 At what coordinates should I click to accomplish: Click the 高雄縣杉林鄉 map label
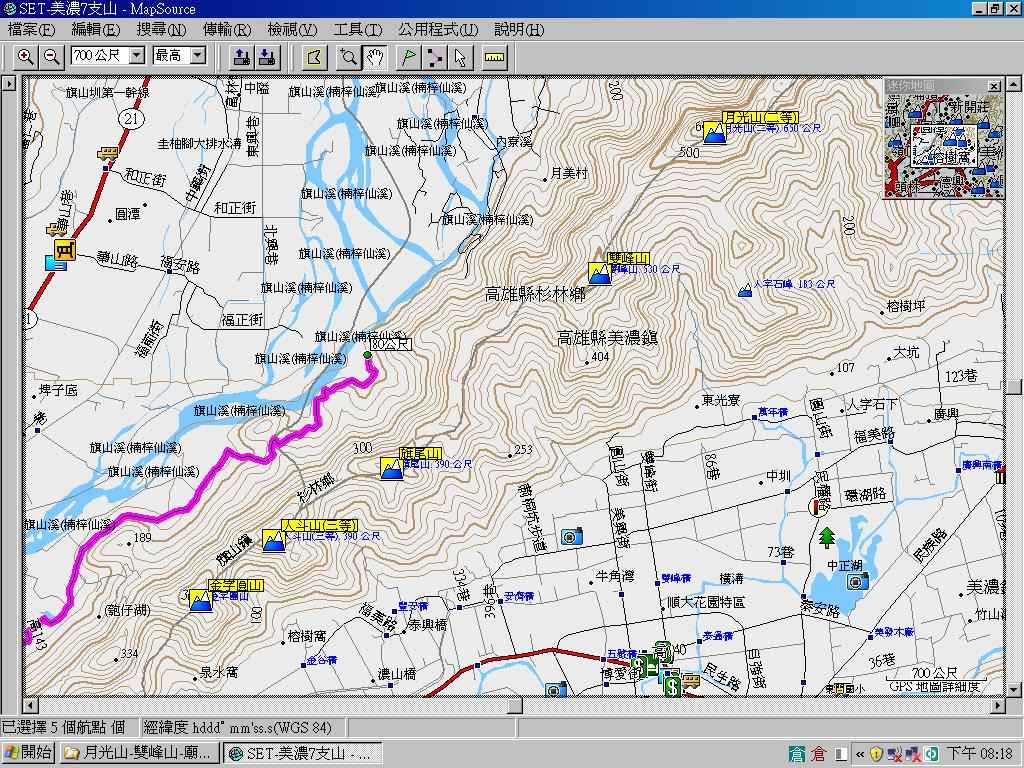point(535,295)
